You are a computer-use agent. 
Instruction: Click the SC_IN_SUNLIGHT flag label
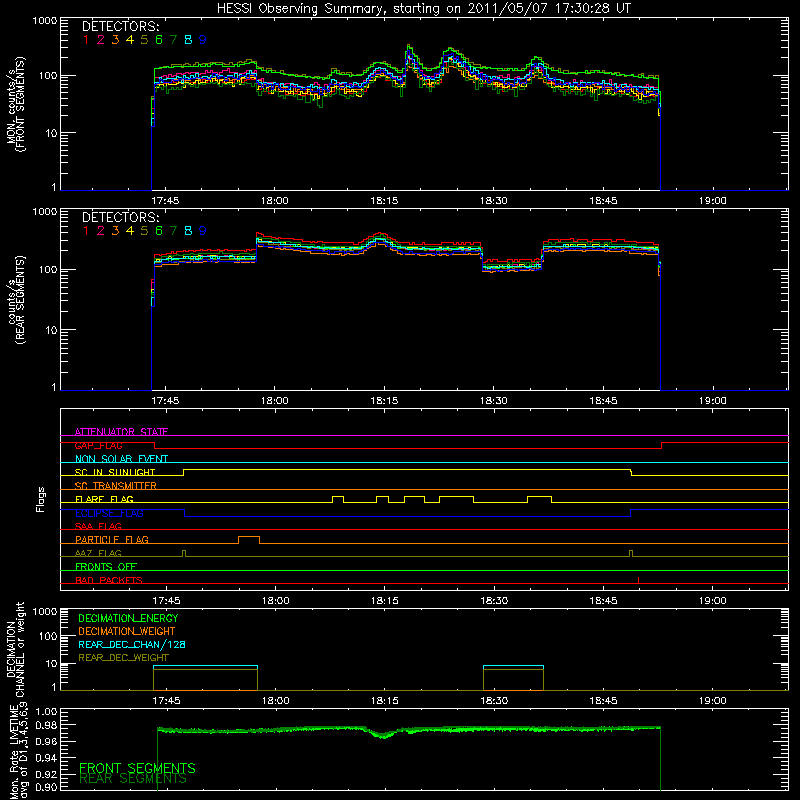point(115,472)
